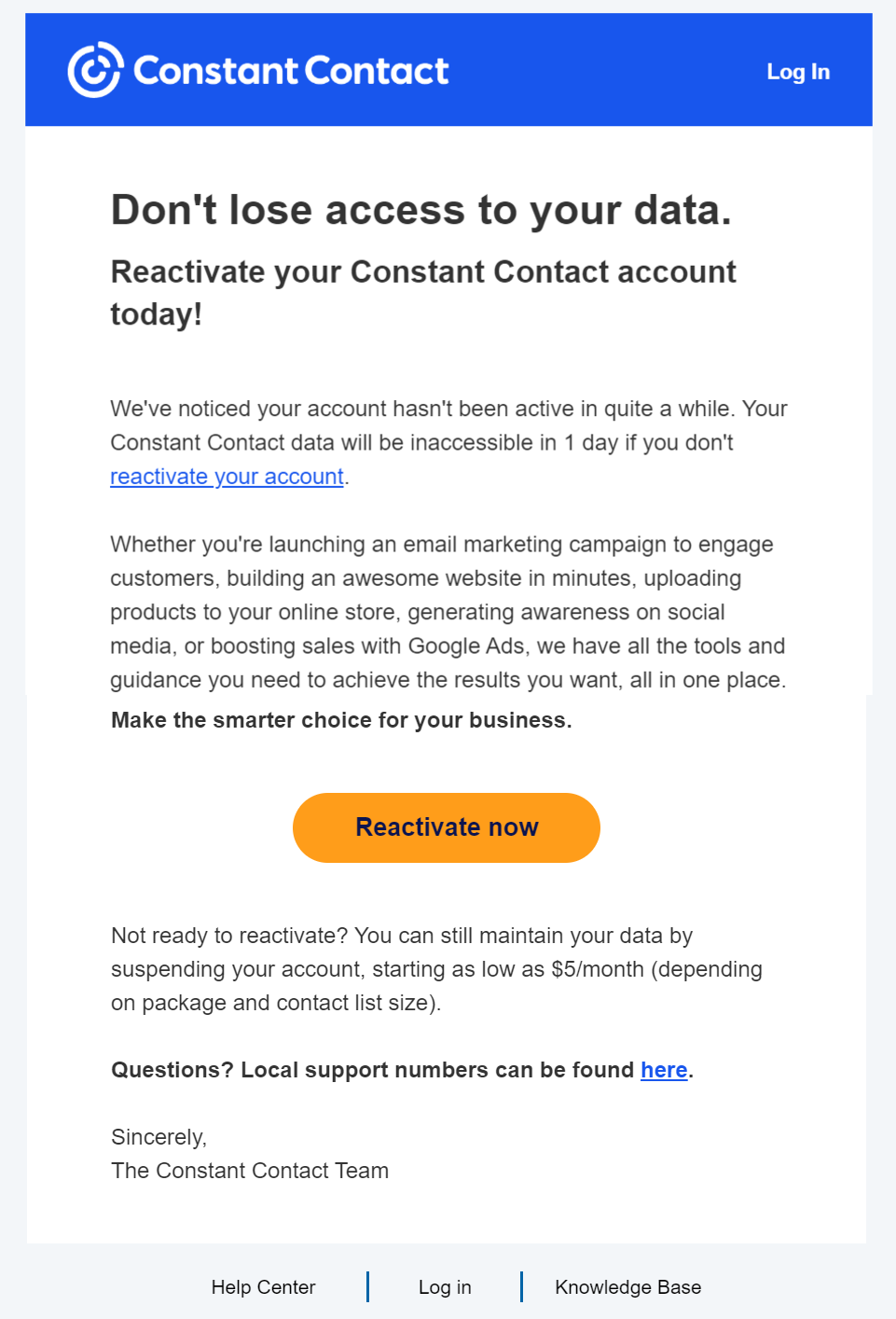The image size is (896, 1319).
Task: Click divider between Help Center and Log in
Action: pos(368,1286)
